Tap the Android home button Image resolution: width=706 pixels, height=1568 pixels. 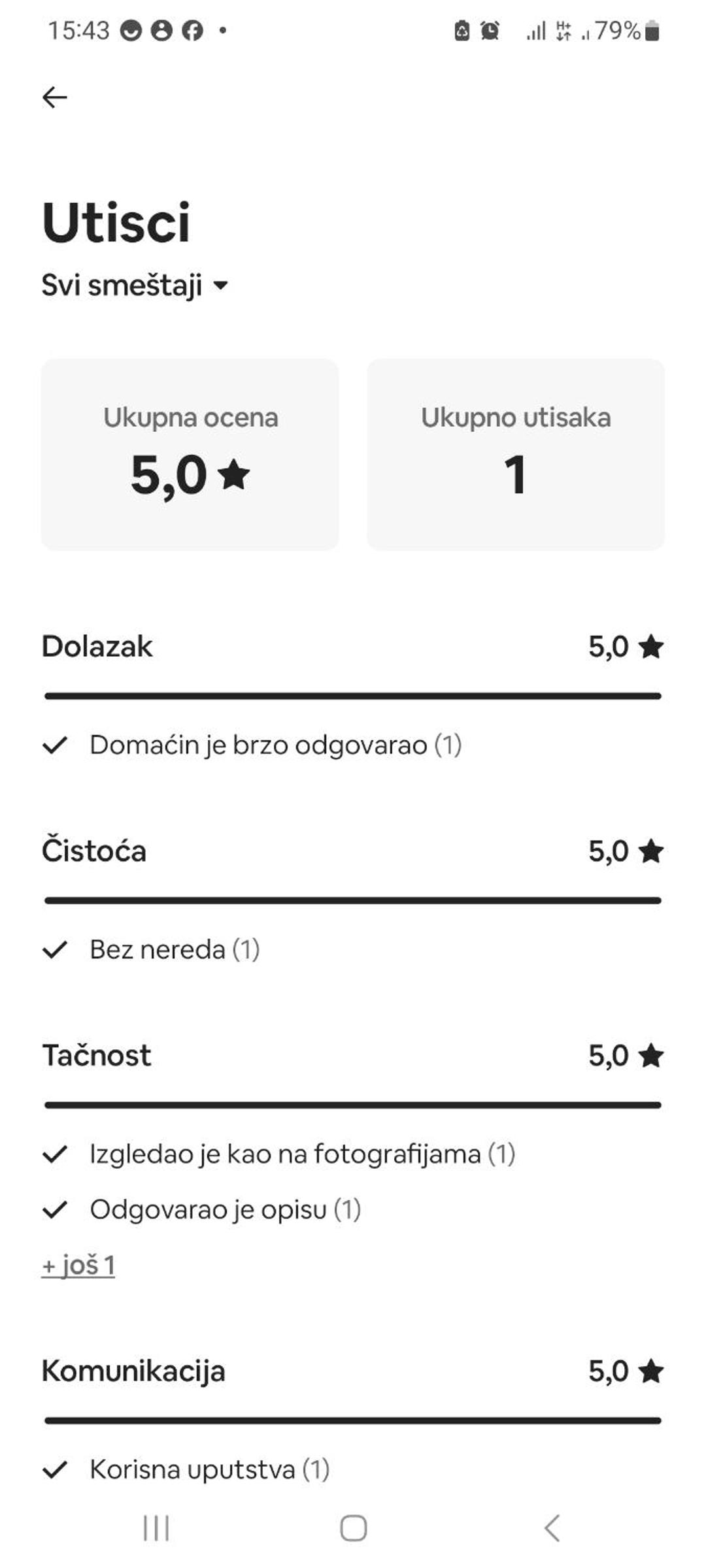tap(353, 1528)
